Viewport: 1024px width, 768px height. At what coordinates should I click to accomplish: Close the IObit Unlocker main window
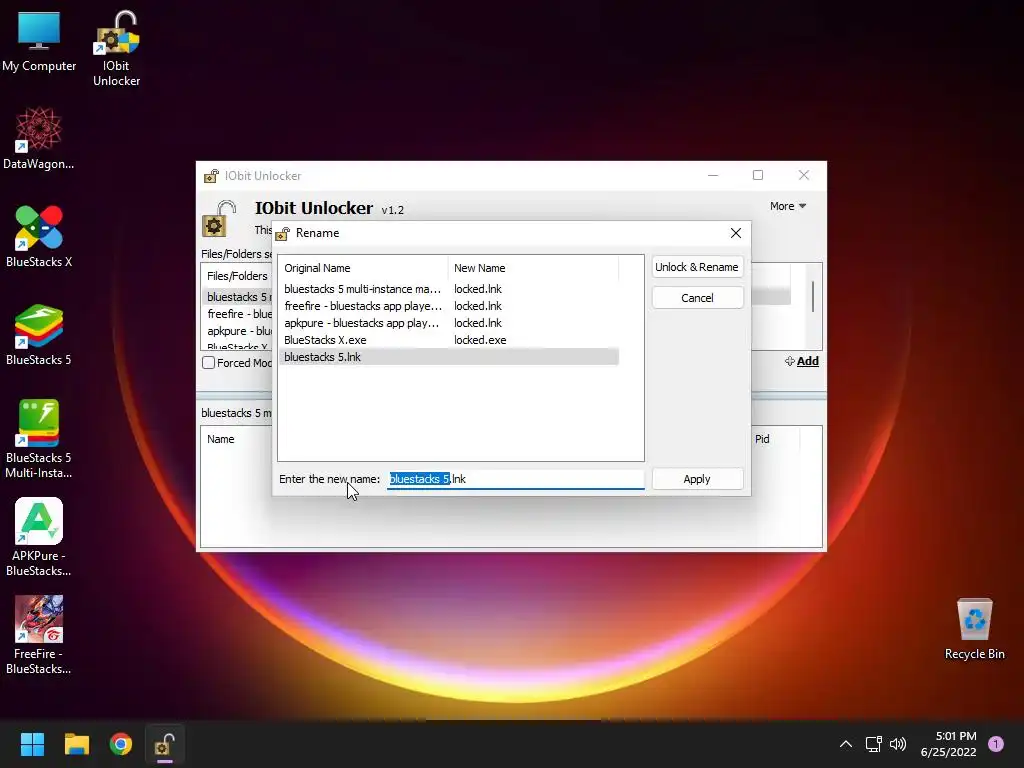[804, 175]
